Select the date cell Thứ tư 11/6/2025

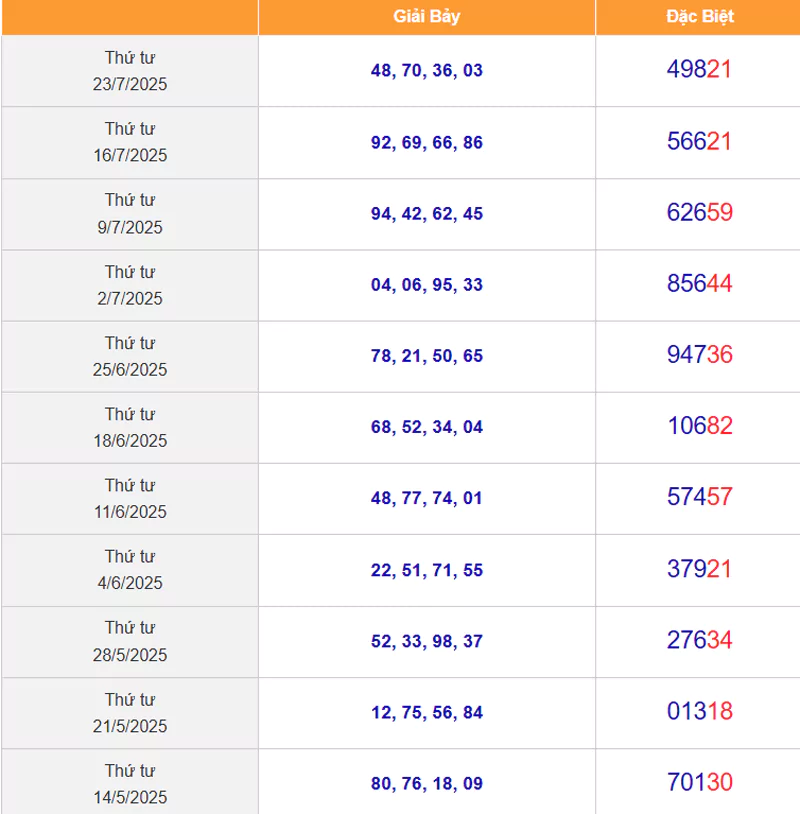[x=130, y=498]
